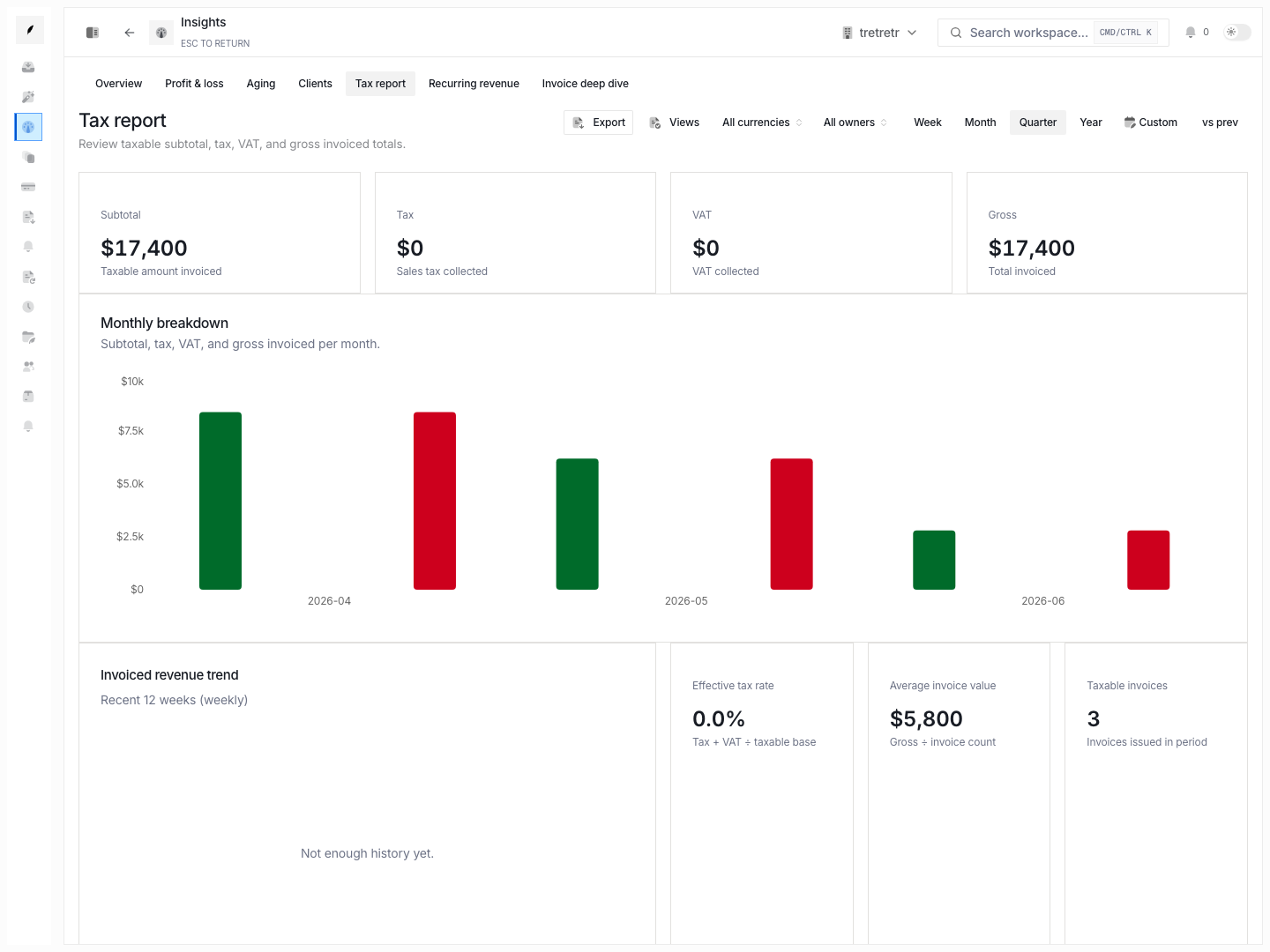Screen dimensions: 1270x952
Task: Click the Sales tax collected card
Action: tap(515, 233)
